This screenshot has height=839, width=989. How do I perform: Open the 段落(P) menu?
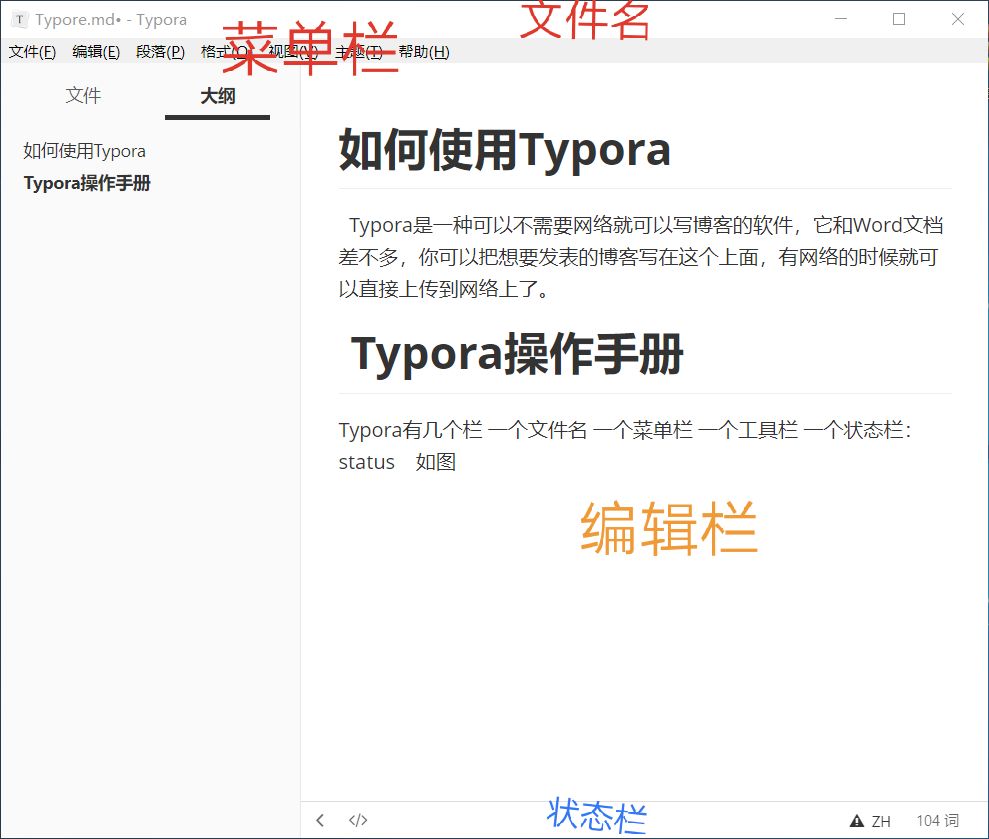tap(160, 52)
